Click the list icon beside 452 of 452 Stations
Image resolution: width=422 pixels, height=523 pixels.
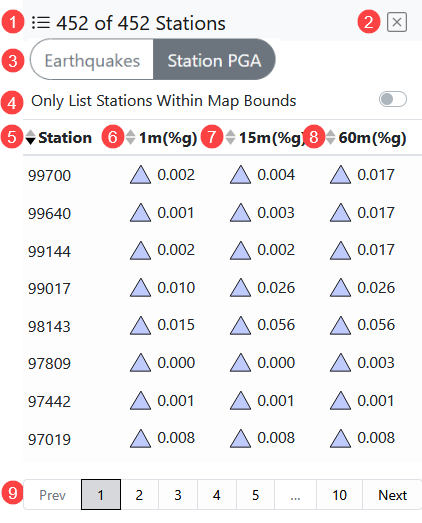coord(41,23)
